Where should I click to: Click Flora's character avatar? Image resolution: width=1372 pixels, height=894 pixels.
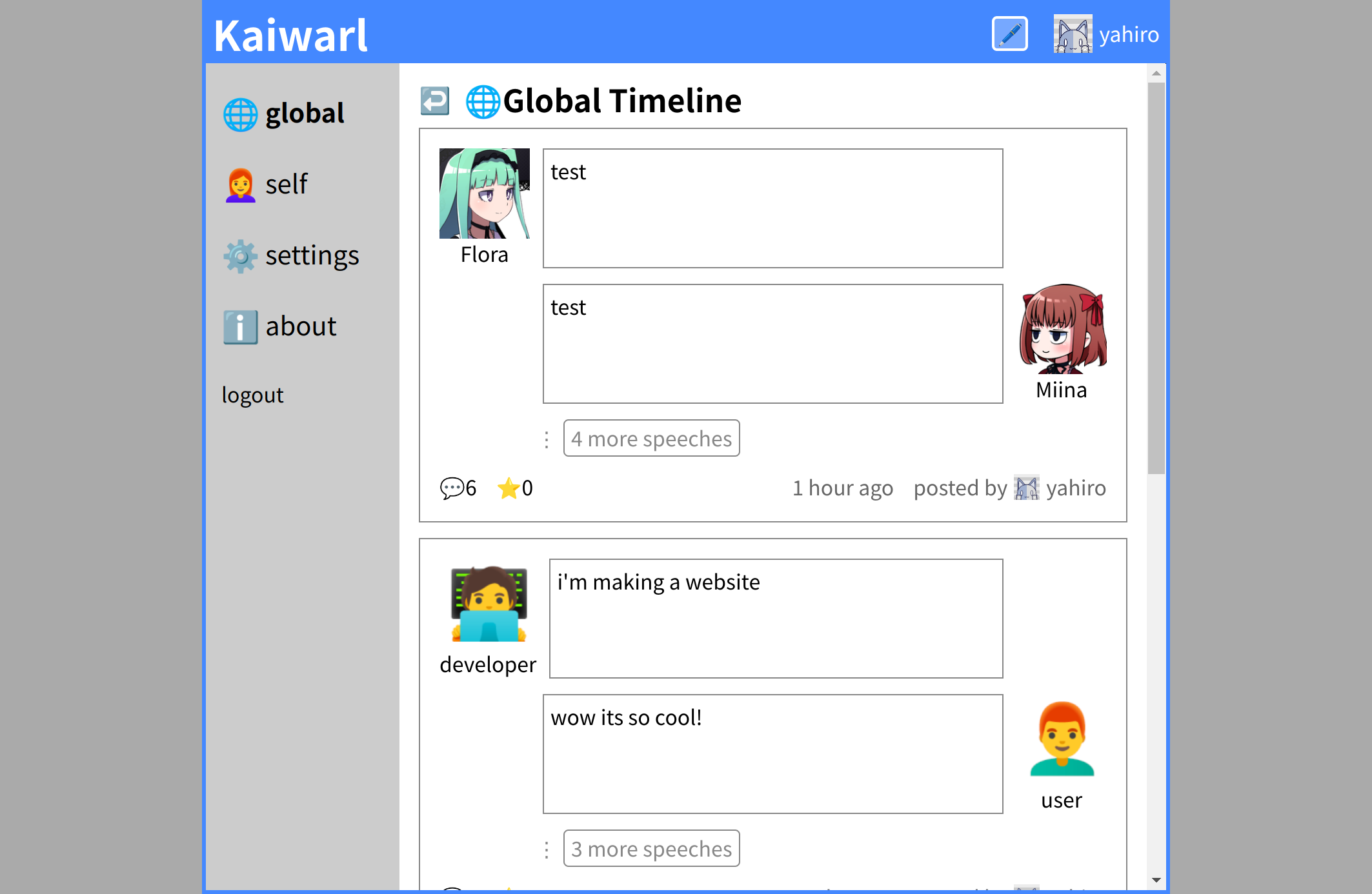[484, 194]
